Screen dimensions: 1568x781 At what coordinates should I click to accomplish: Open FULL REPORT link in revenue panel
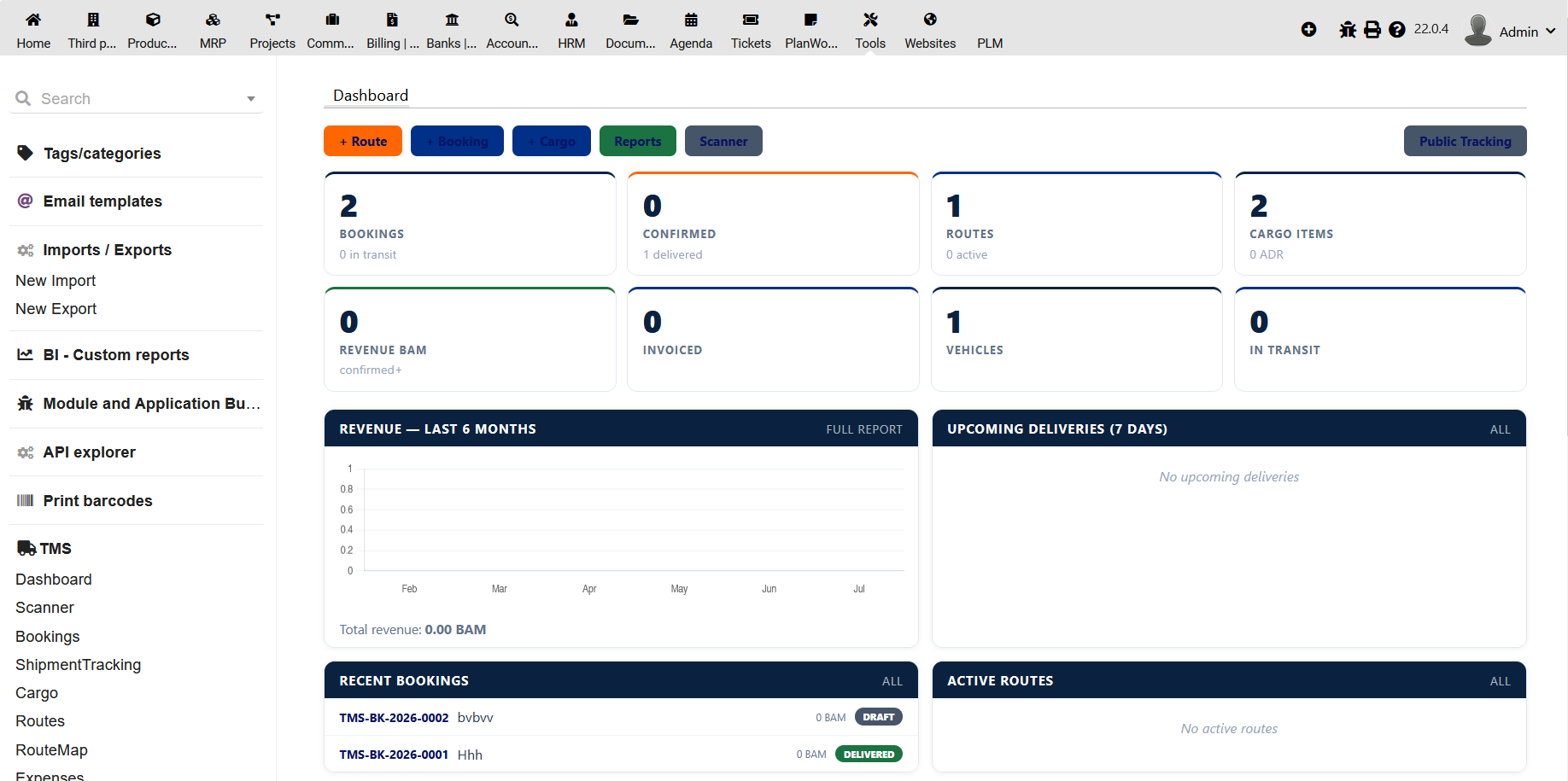(864, 429)
